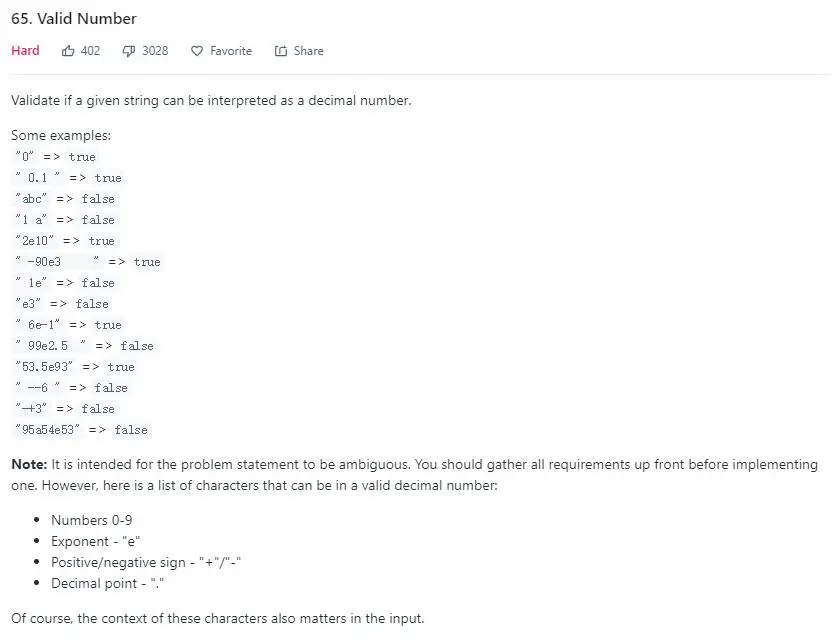Click the "Validate if a given string" sentence

point(211,100)
